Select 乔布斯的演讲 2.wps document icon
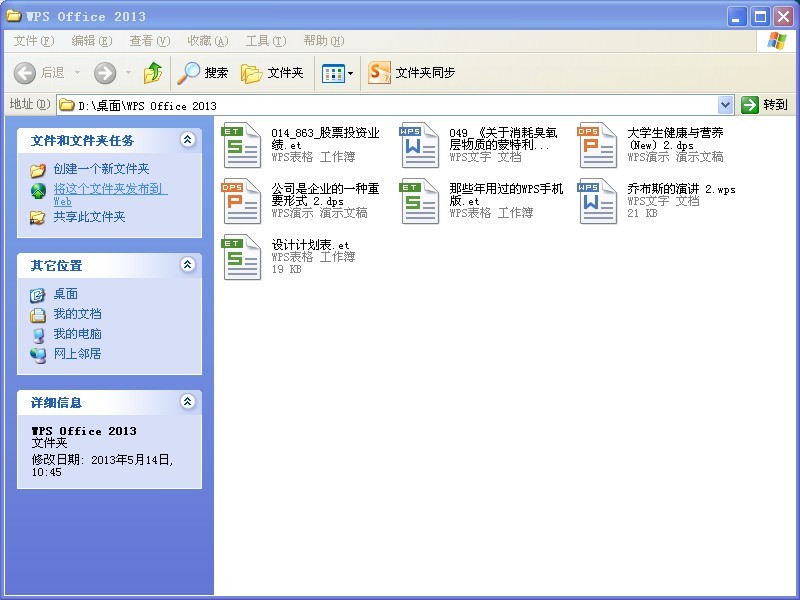This screenshot has height=600, width=800. tap(598, 201)
